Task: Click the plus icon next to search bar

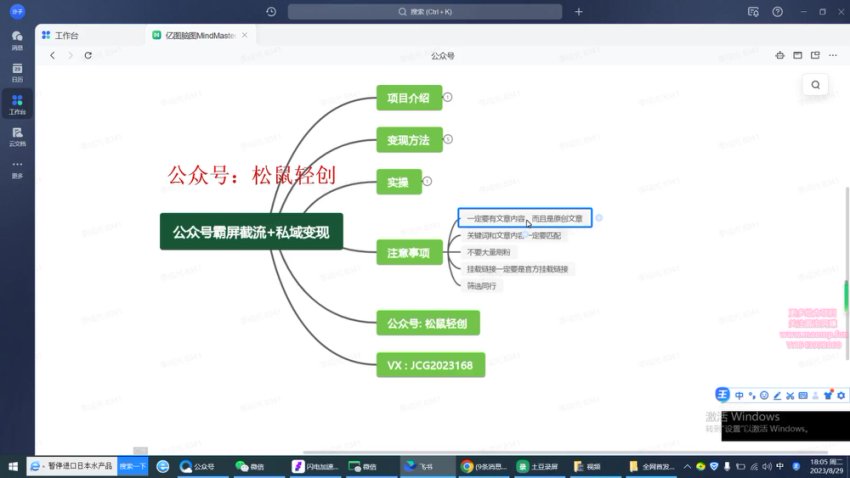Action: click(578, 11)
